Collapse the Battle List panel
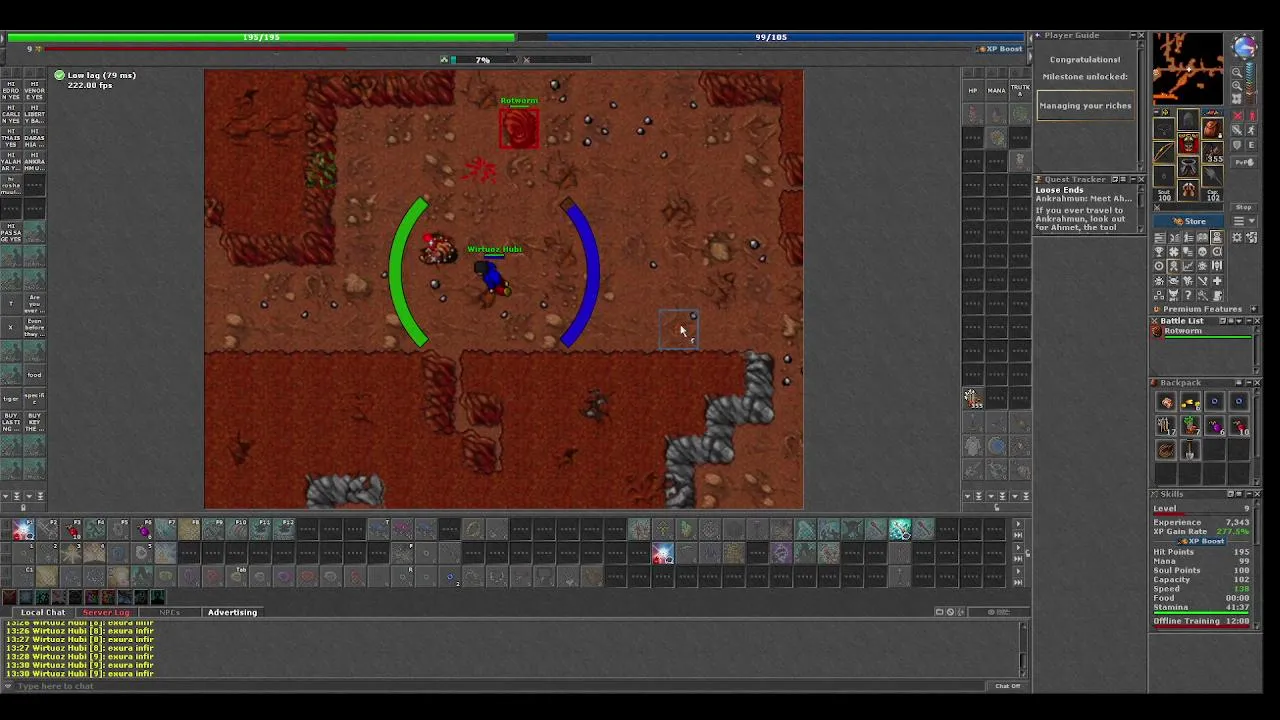Screen dimensions: 1280x720 coord(1249,321)
